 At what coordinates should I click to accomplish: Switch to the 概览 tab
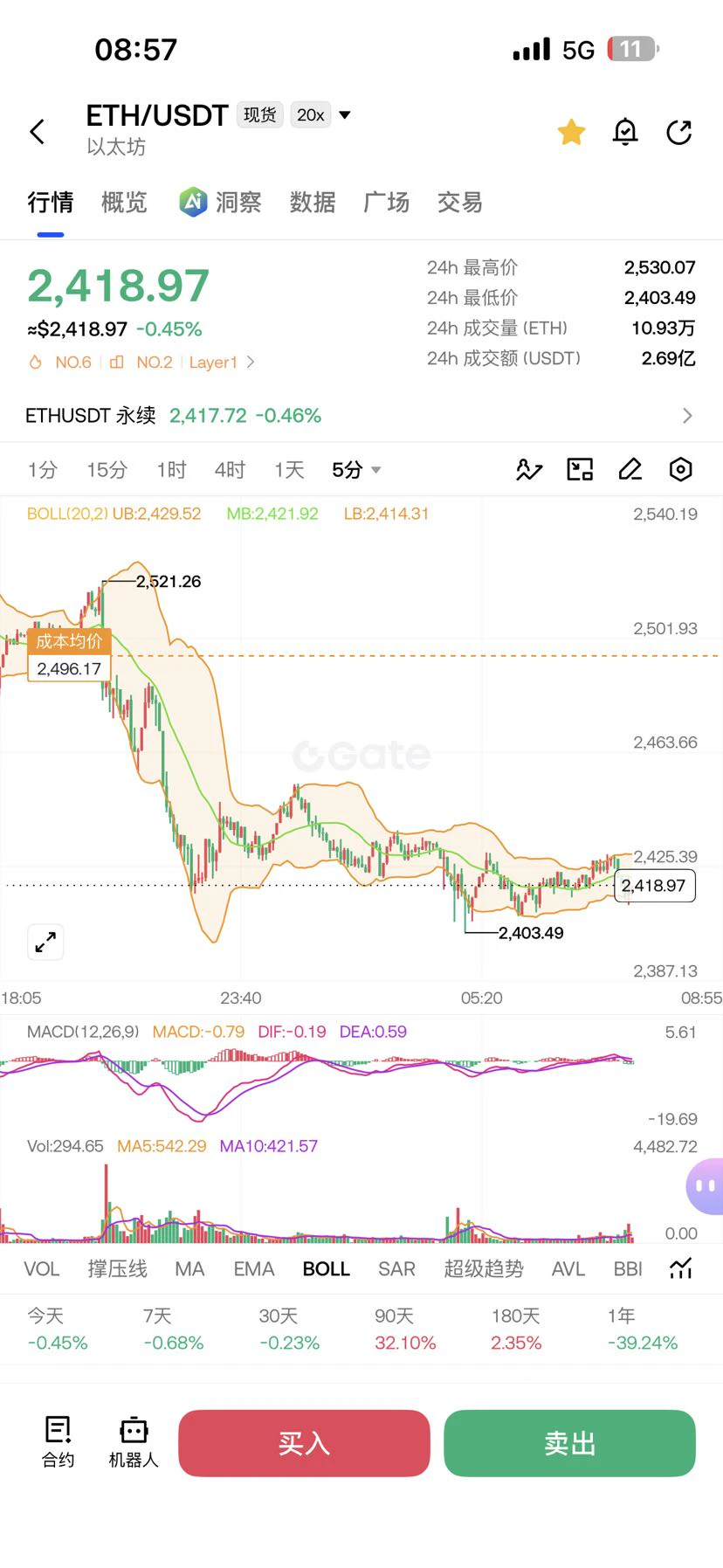(124, 203)
